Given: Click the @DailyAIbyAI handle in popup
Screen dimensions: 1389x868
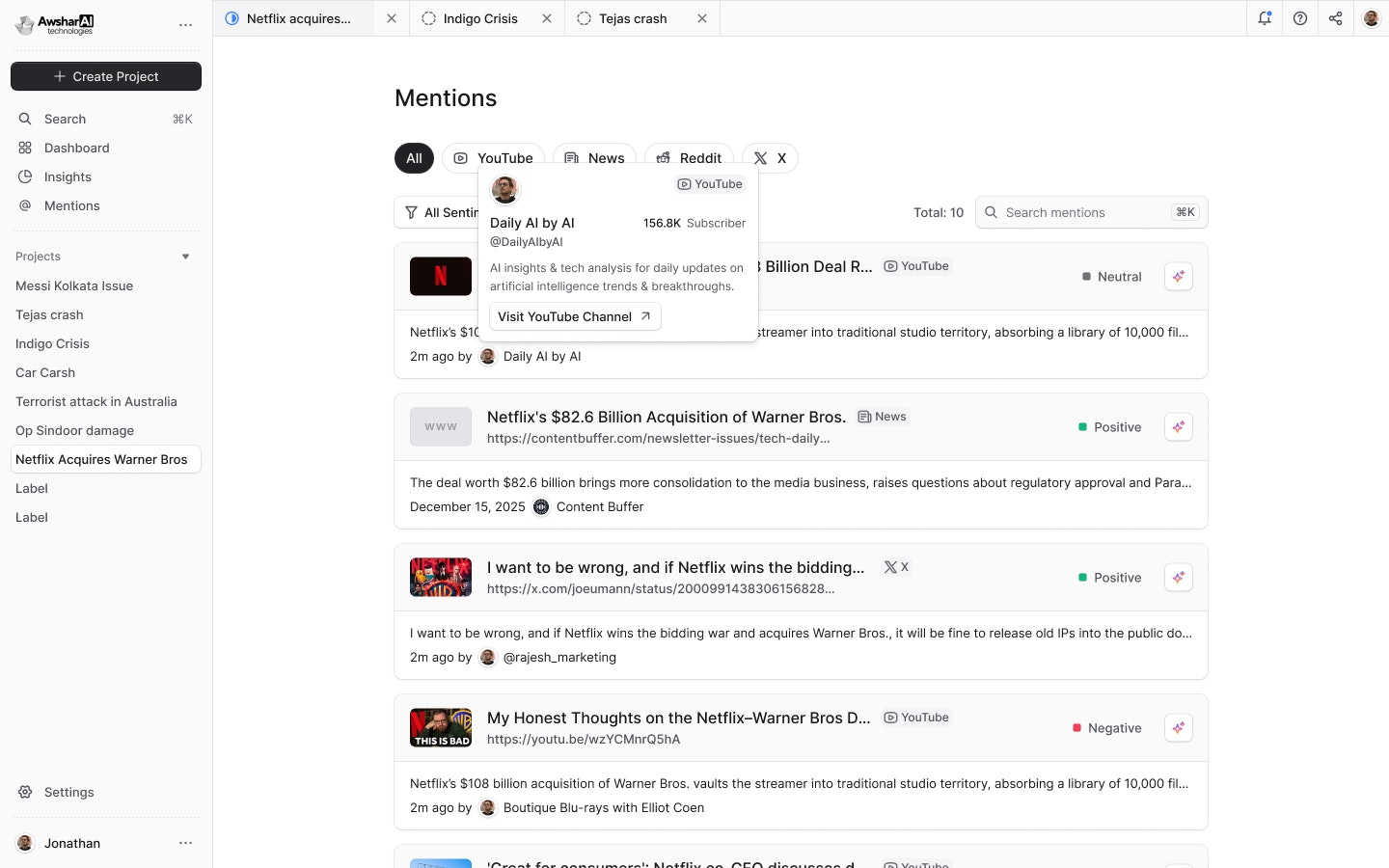Looking at the screenshot, I should point(527,242).
